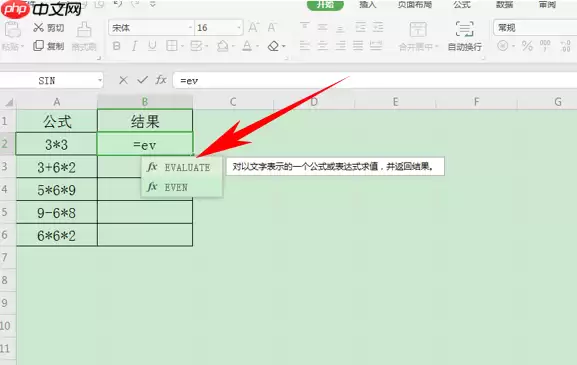Confirm formula entry with the checkmark button
Image resolution: width=577 pixels, height=365 pixels.
point(142,80)
